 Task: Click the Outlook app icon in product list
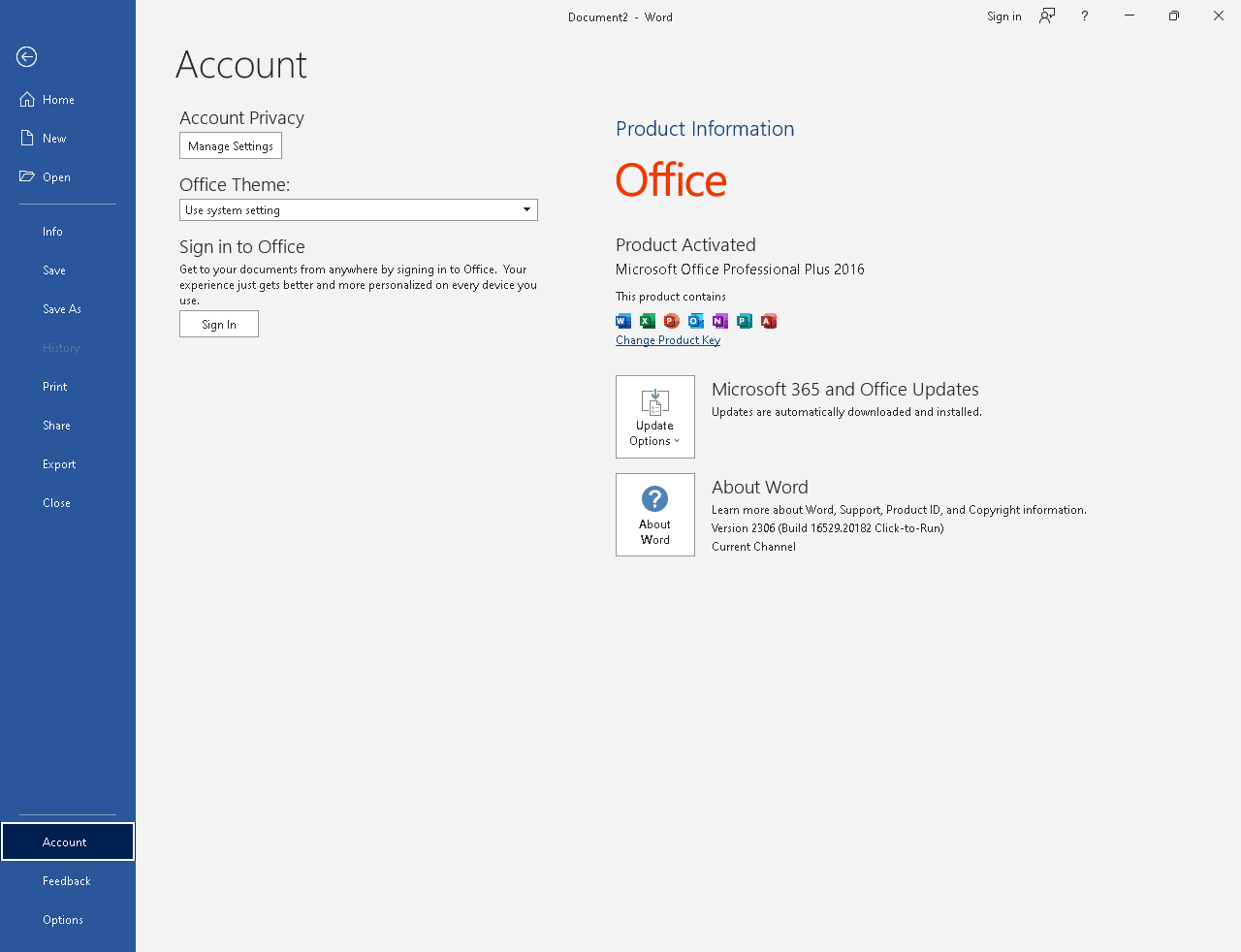point(696,321)
